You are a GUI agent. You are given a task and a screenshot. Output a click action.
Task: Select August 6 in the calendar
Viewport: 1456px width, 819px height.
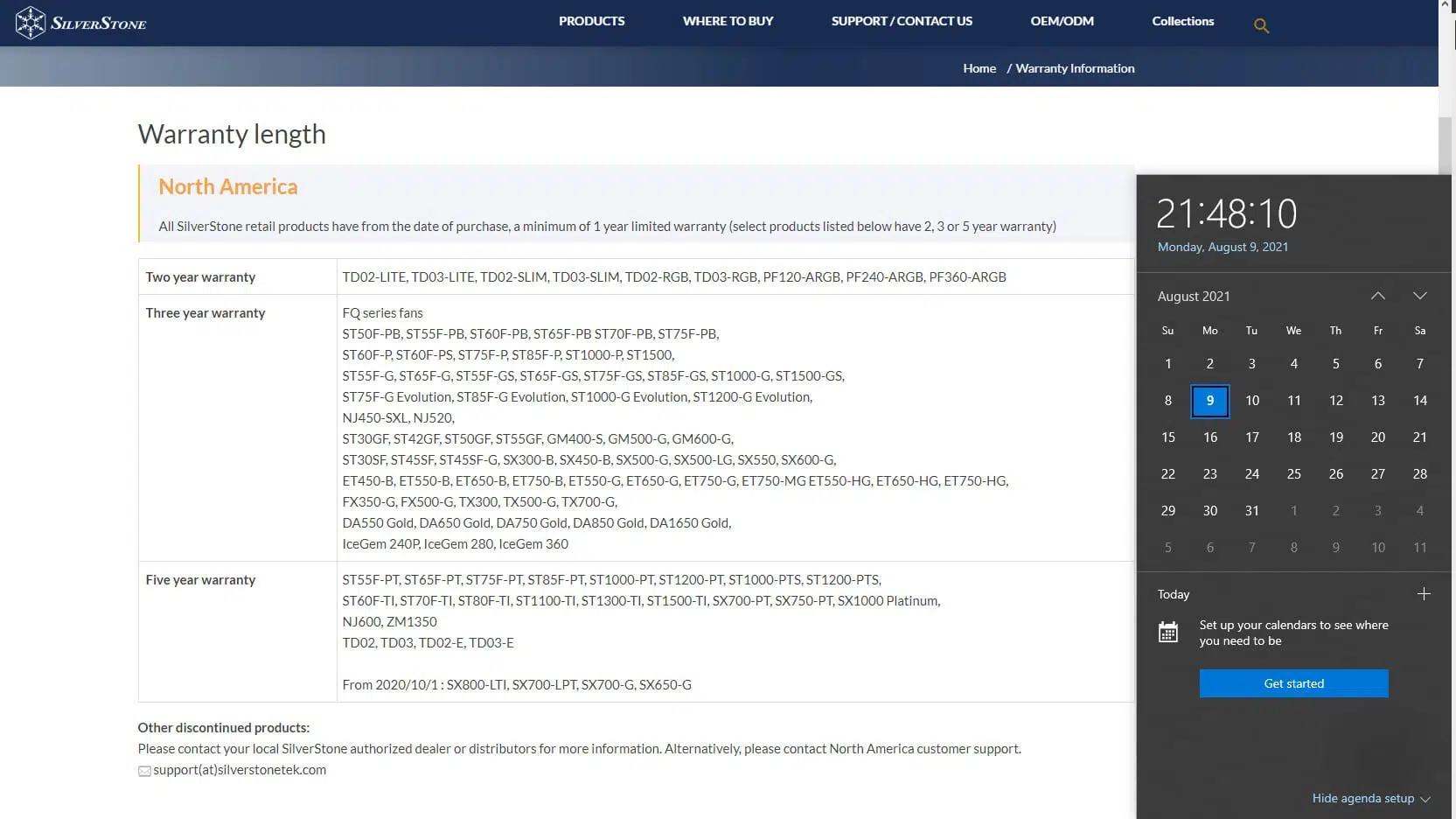click(x=1378, y=364)
